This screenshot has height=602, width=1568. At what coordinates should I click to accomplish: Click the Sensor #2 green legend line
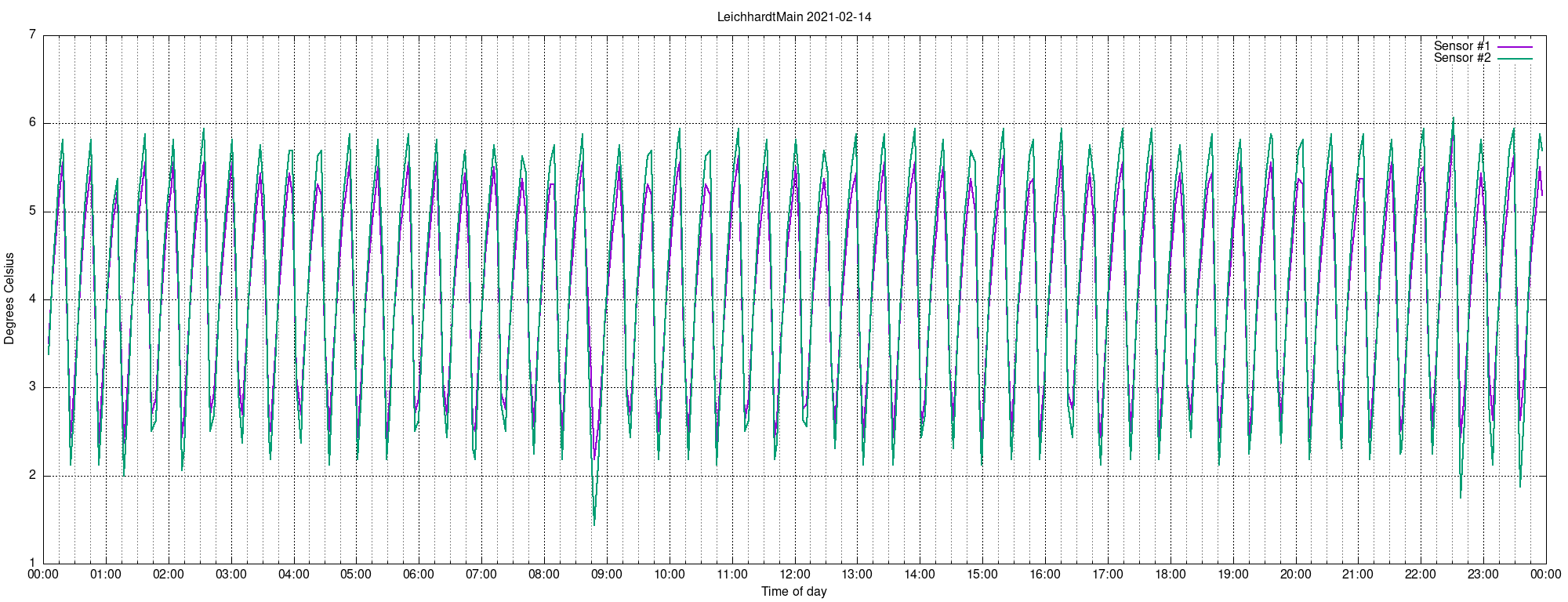pos(1515,58)
